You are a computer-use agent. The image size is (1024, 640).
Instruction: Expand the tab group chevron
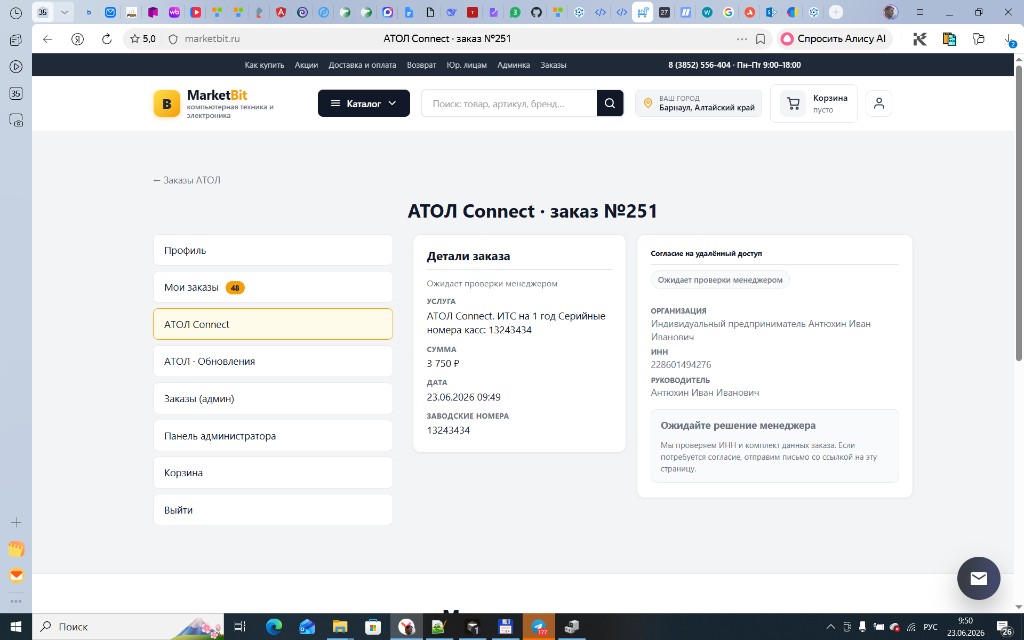[x=64, y=12]
